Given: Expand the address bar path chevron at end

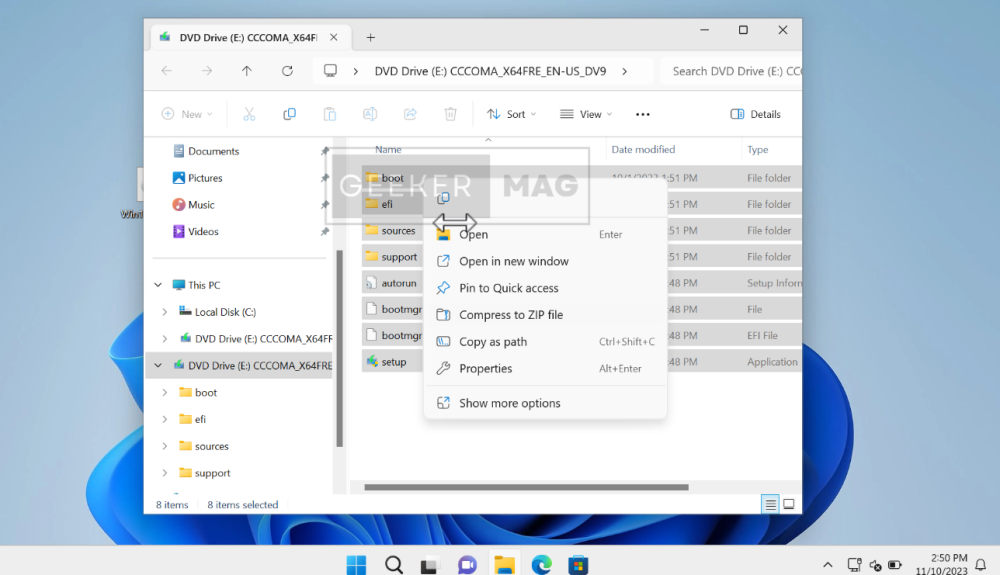Looking at the screenshot, I should click(624, 71).
